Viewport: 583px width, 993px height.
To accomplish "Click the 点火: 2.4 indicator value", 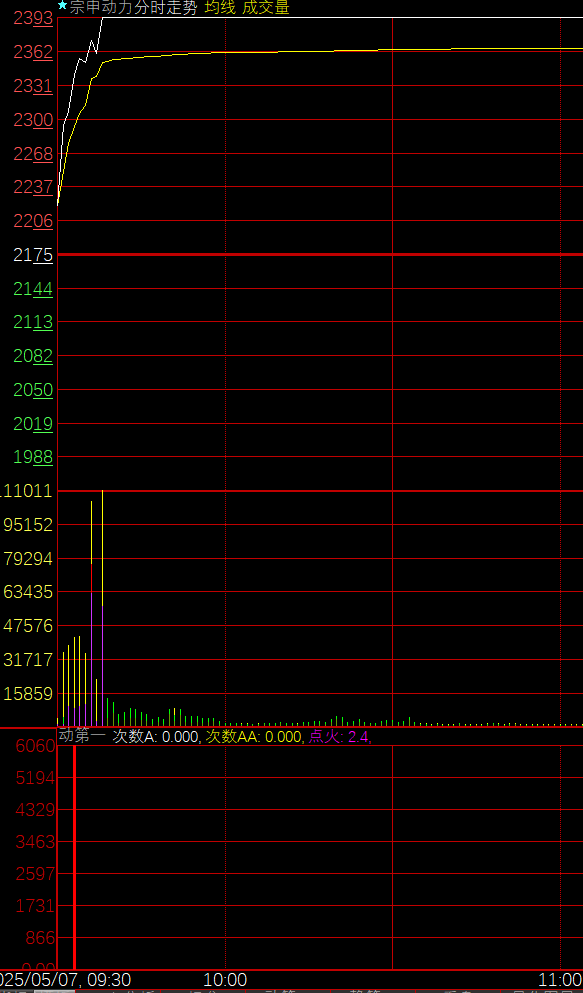I will (339, 737).
